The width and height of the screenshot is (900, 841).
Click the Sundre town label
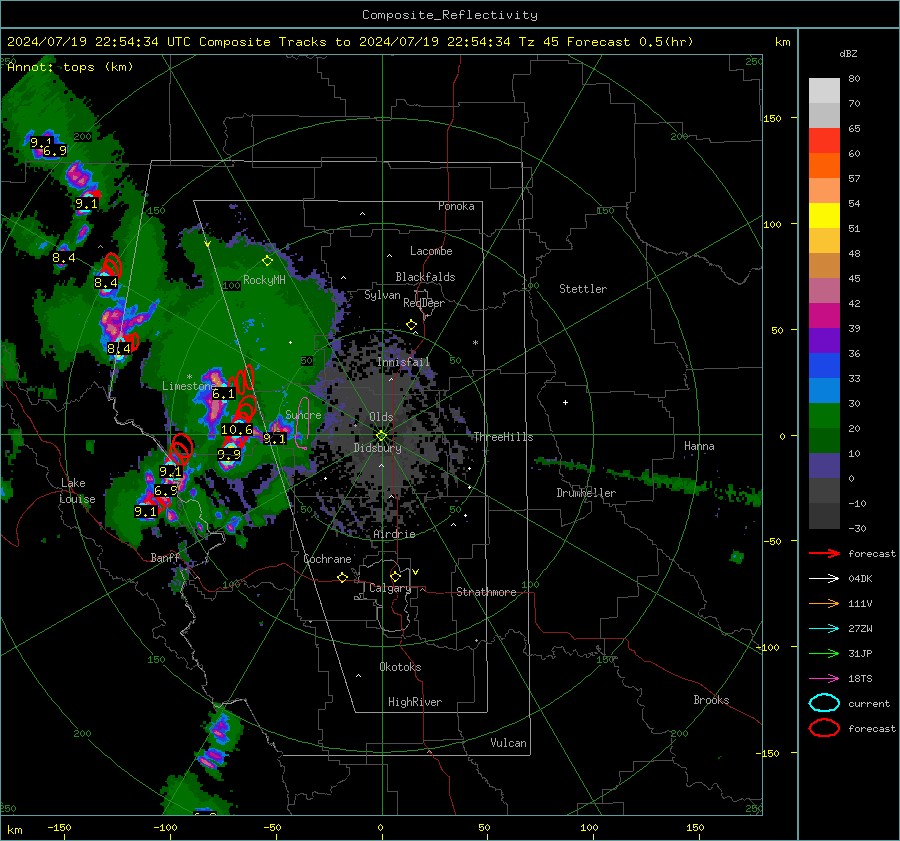303,414
